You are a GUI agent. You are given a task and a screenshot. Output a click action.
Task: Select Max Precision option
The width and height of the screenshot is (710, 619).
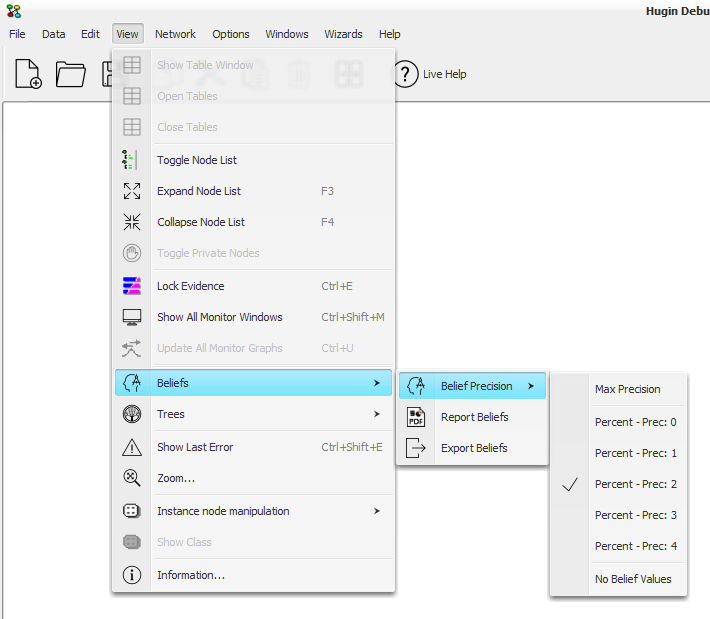pyautogui.click(x=618, y=389)
